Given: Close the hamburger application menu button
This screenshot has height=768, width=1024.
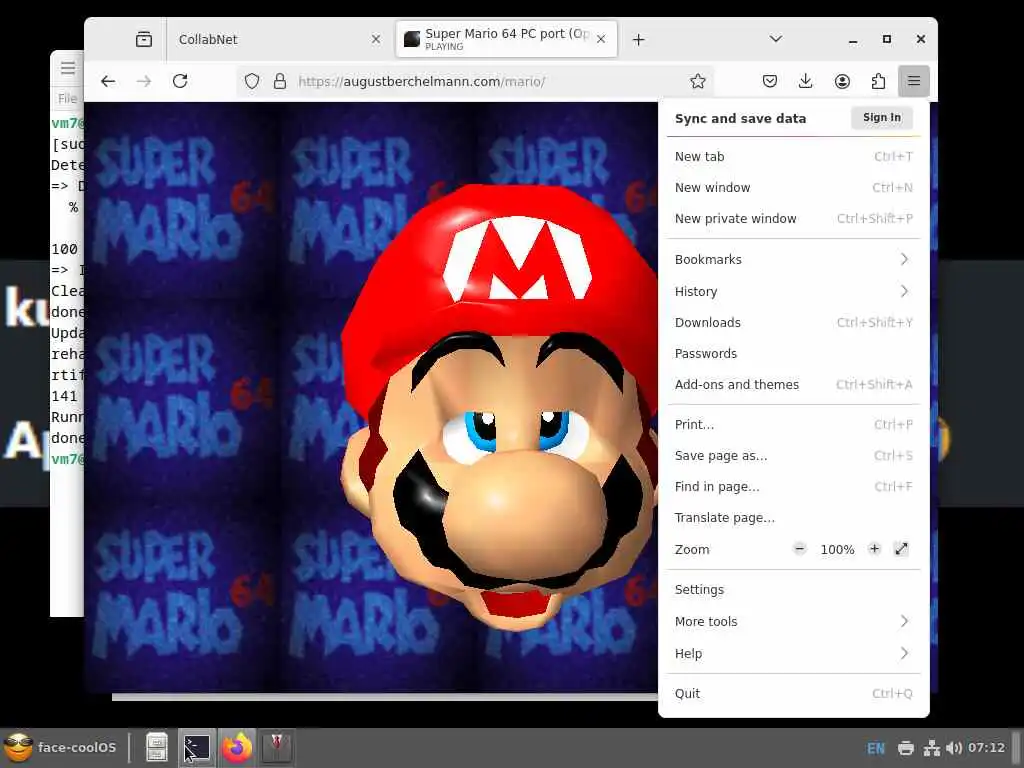Looking at the screenshot, I should click(x=914, y=81).
